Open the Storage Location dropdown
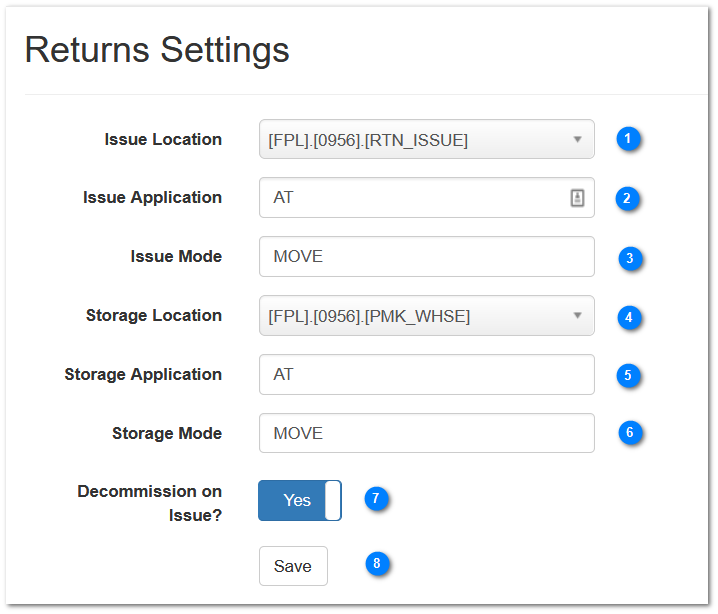This screenshot has width=718, height=614. [x=427, y=315]
